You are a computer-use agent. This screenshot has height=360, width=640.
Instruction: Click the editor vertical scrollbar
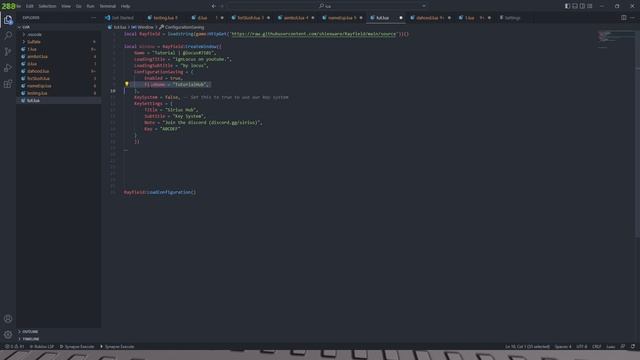pyautogui.click(x=637, y=133)
